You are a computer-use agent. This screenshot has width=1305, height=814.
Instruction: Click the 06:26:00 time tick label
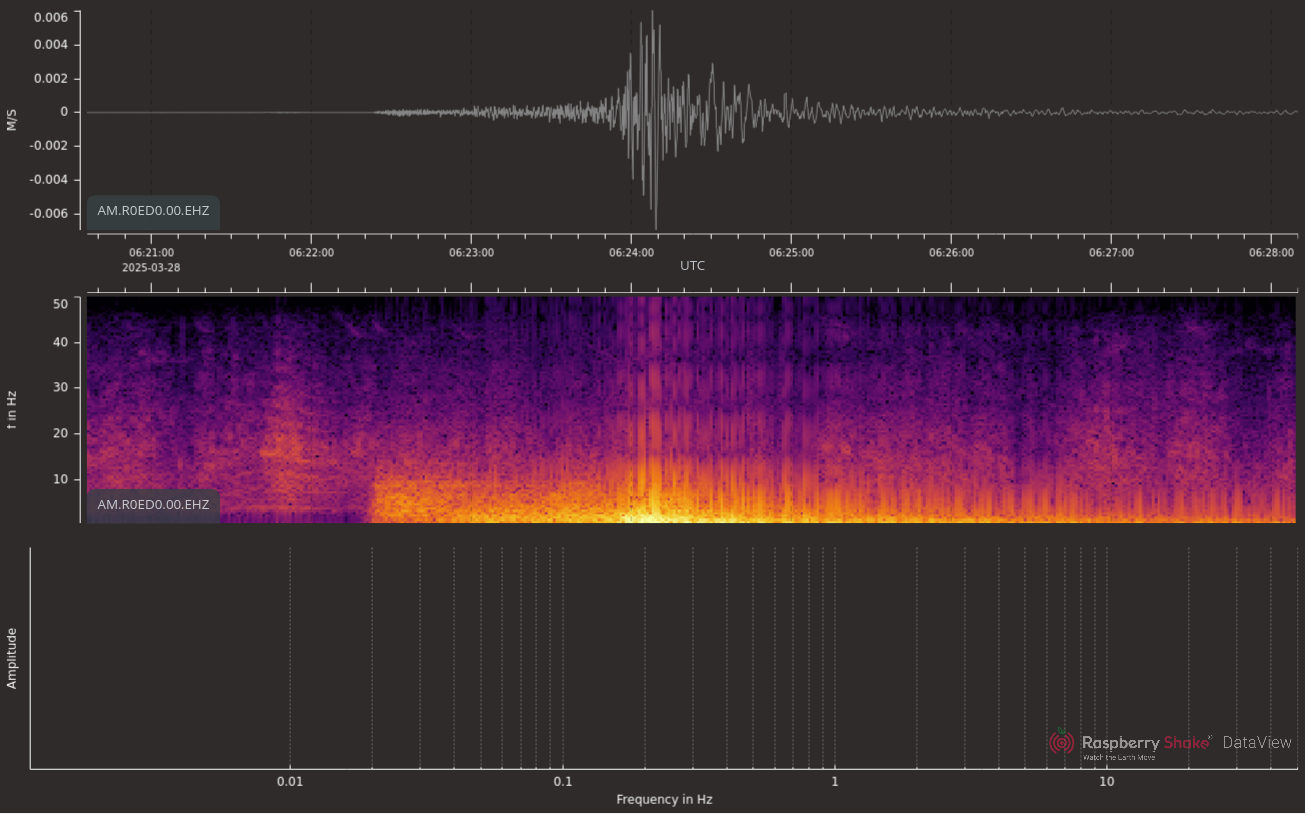click(x=951, y=253)
